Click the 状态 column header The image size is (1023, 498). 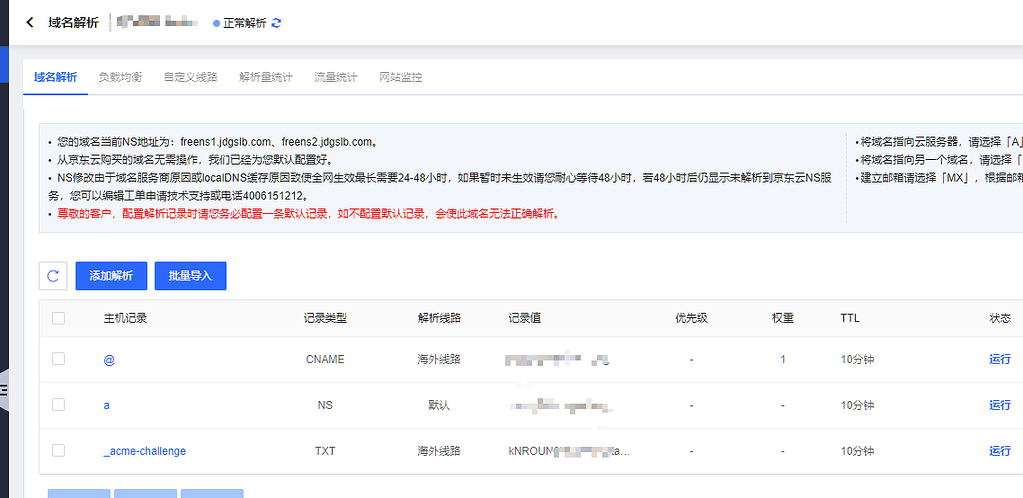click(1000, 319)
